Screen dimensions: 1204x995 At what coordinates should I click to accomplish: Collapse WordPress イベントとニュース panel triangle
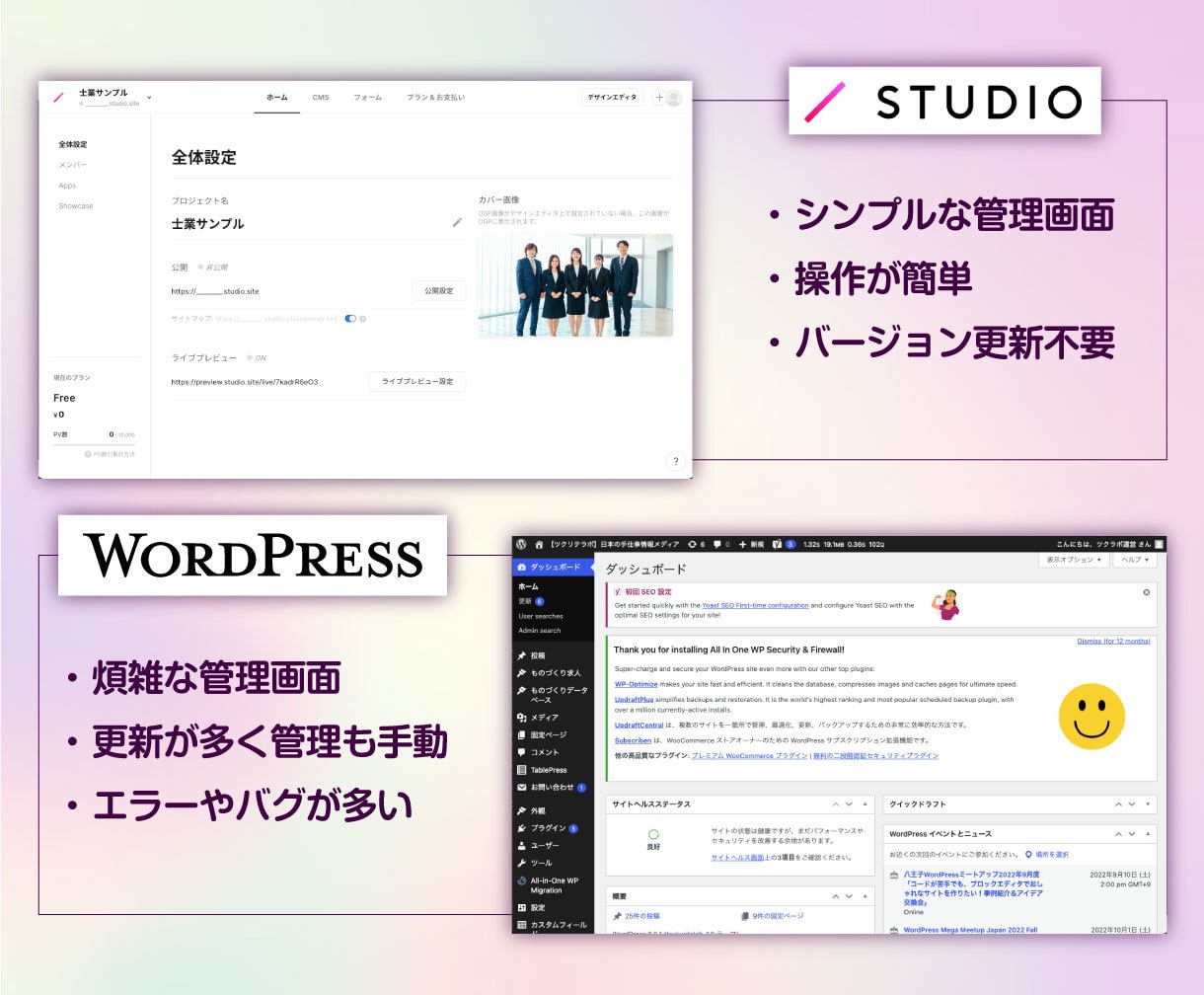click(x=1147, y=834)
